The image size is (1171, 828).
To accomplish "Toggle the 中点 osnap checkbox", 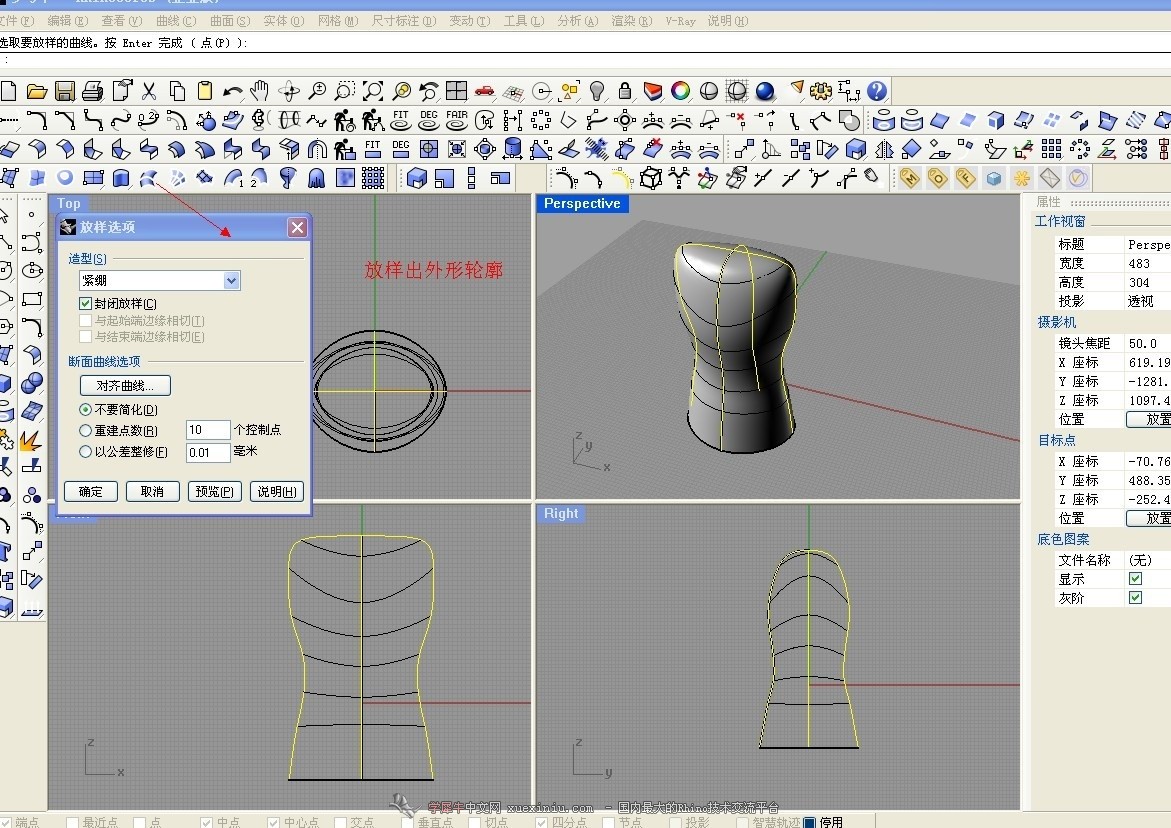I will 207,822.
